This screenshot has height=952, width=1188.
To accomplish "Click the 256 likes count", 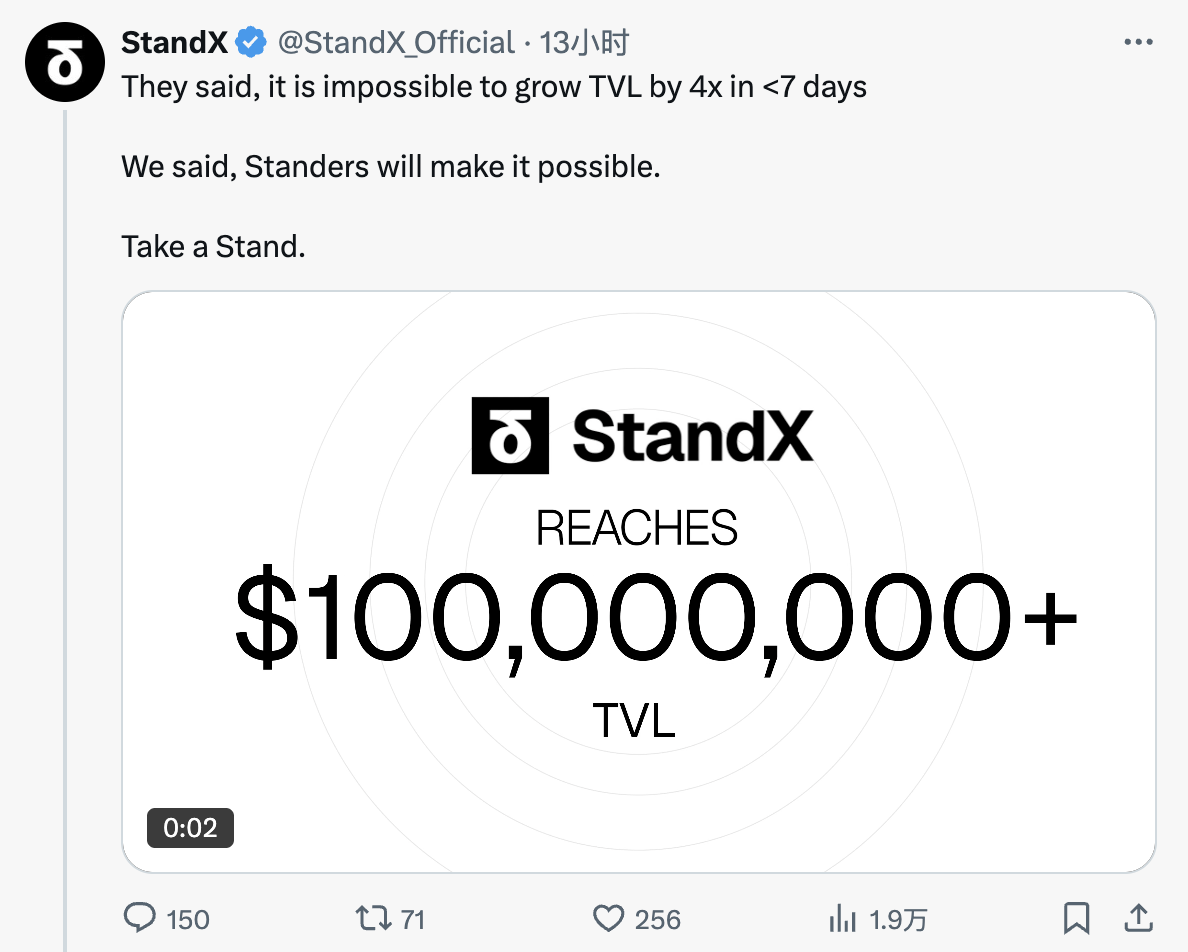I will [x=658, y=919].
